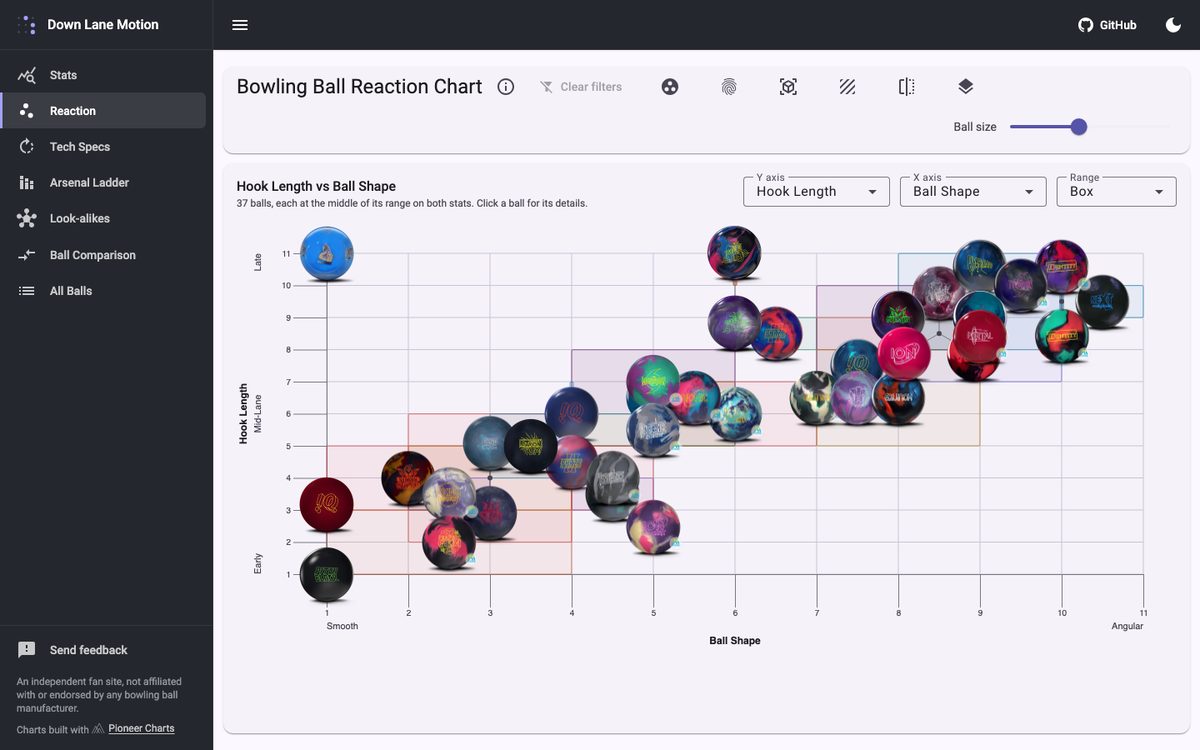Go to the Stats page
This screenshot has height=750, width=1200.
104,75
